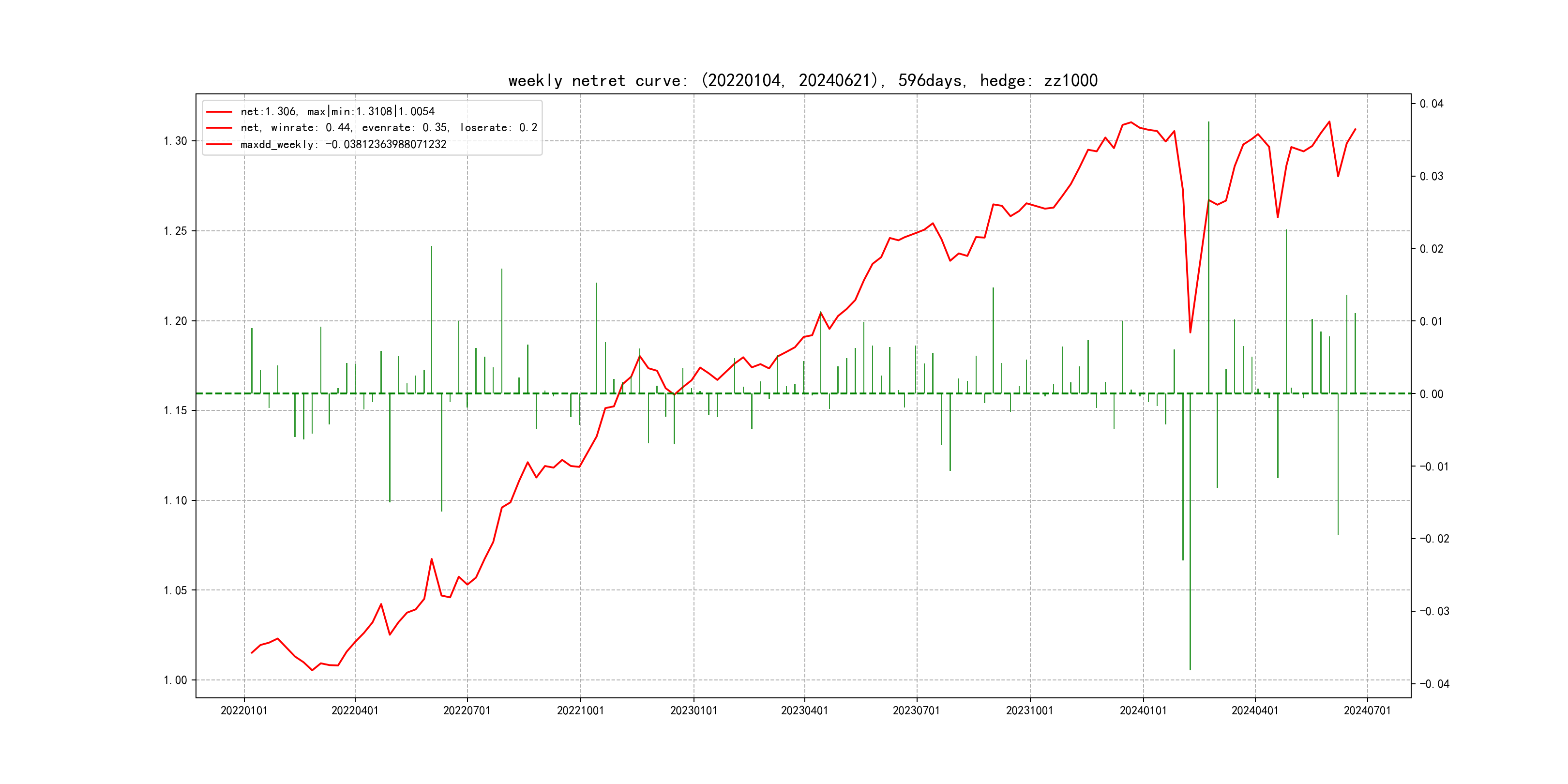Click the maxdd_weekly legend entry text
Screen dimensions: 1568x784
click(x=343, y=145)
